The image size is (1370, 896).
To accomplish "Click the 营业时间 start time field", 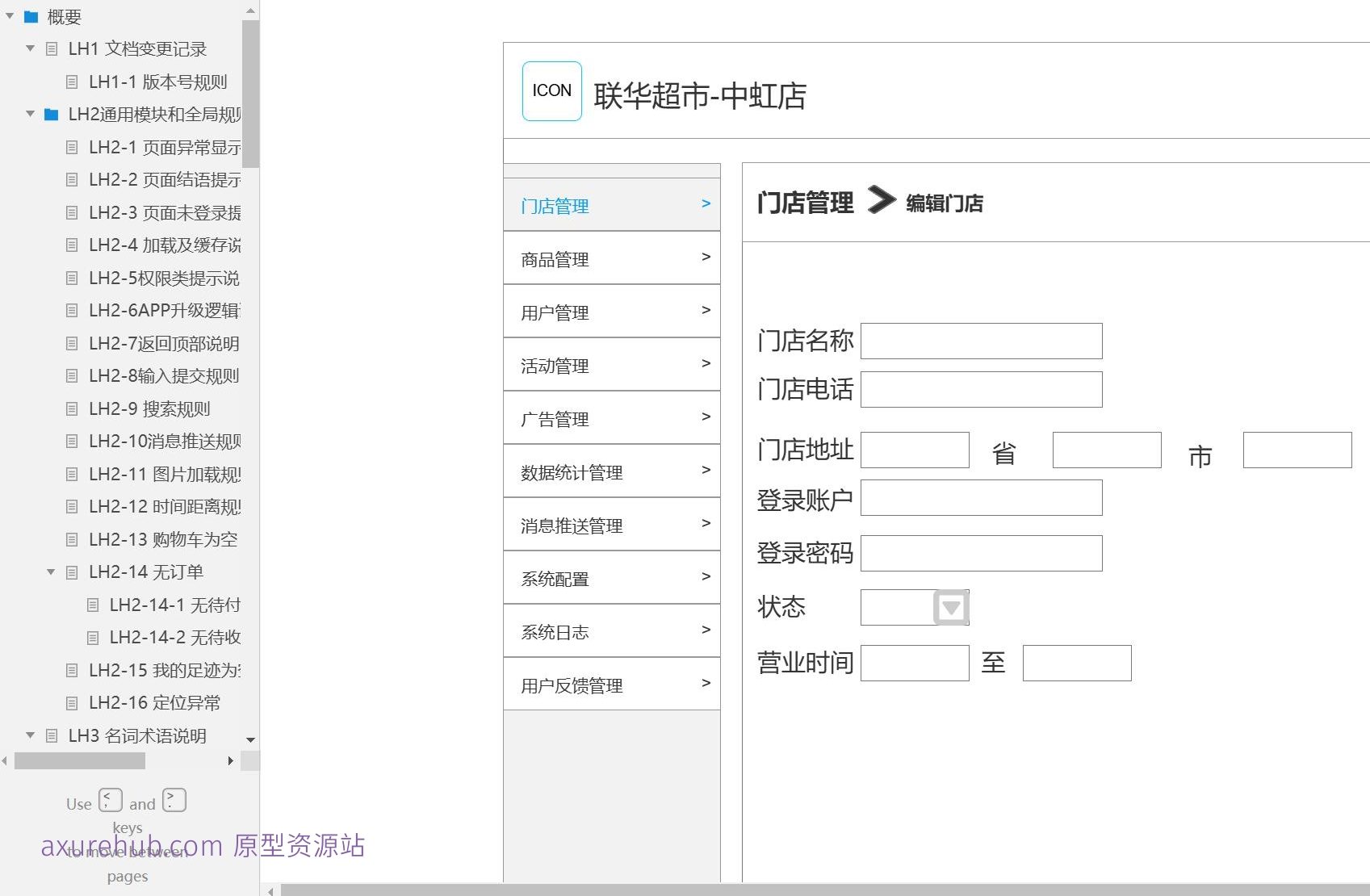I will pos(915,664).
